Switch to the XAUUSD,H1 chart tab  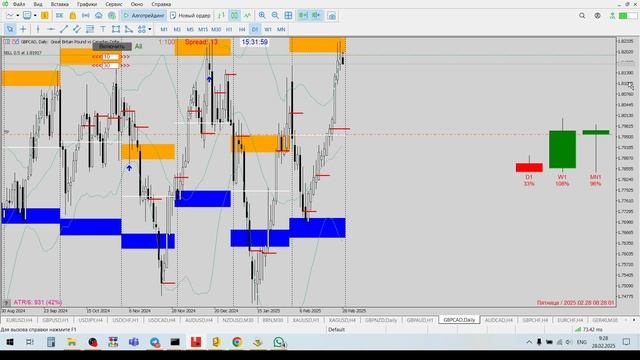pos(306,320)
